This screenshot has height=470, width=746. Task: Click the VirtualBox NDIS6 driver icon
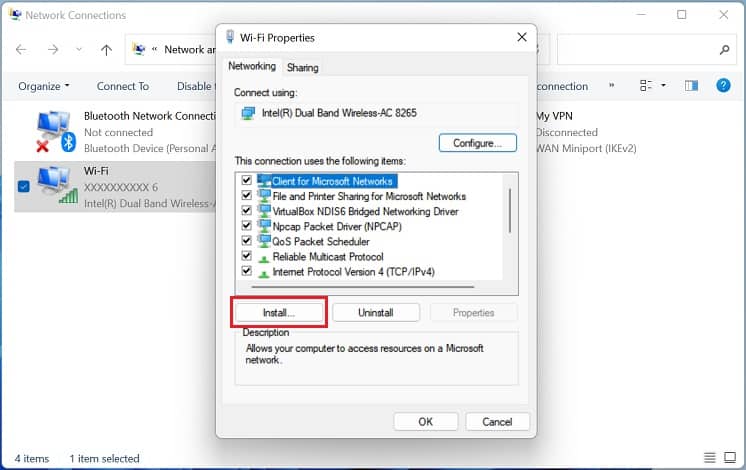pos(264,211)
